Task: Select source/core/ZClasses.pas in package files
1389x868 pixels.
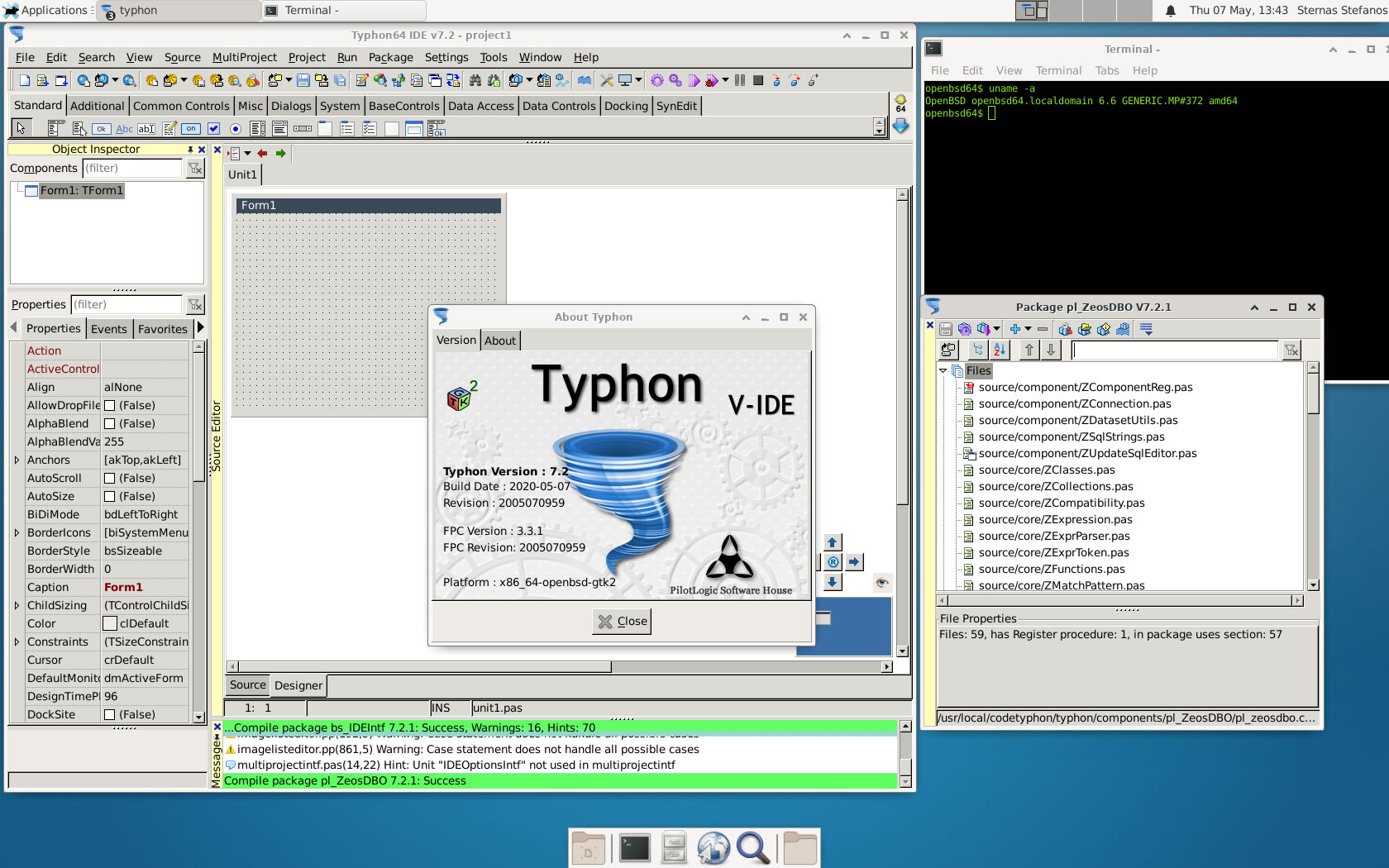Action: coord(1047,470)
